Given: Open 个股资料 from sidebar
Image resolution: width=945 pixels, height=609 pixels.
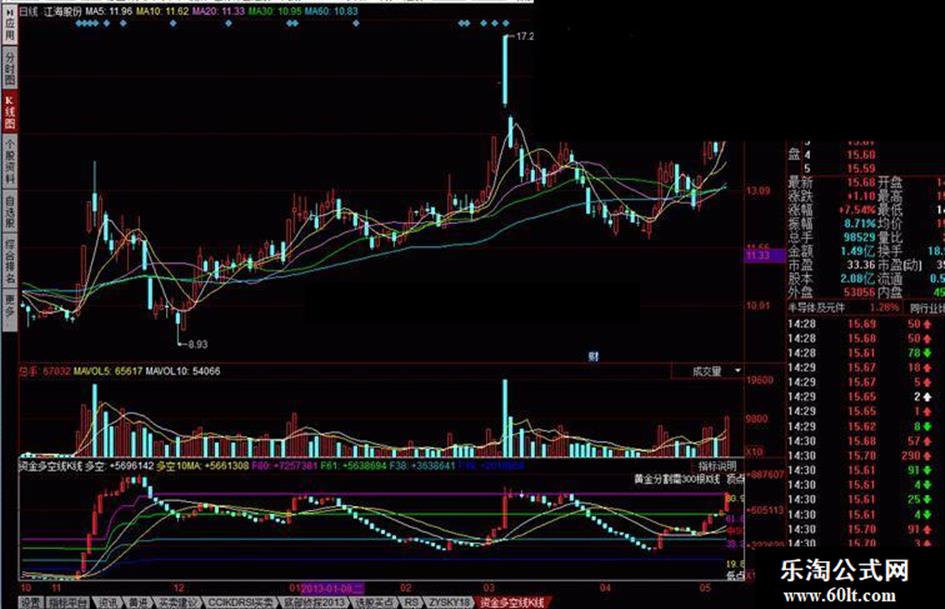Looking at the screenshot, I should click(x=10, y=159).
